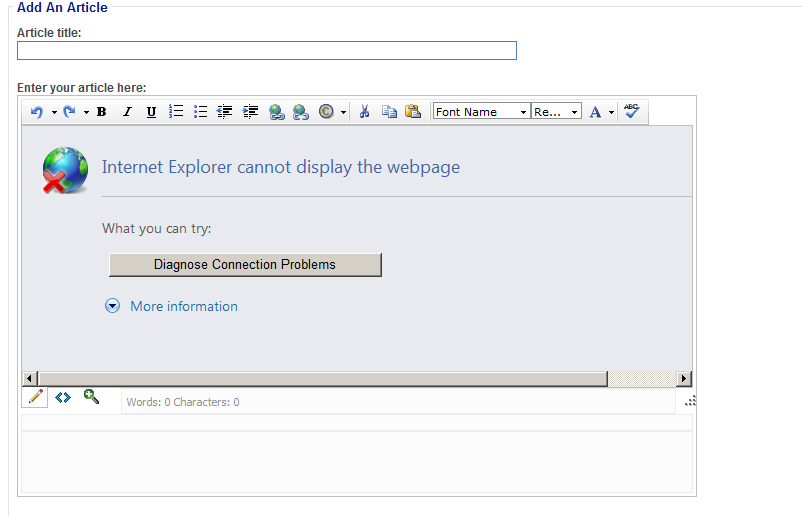The width and height of the screenshot is (802, 516).
Task: Click the font color A icon
Action: coord(595,112)
